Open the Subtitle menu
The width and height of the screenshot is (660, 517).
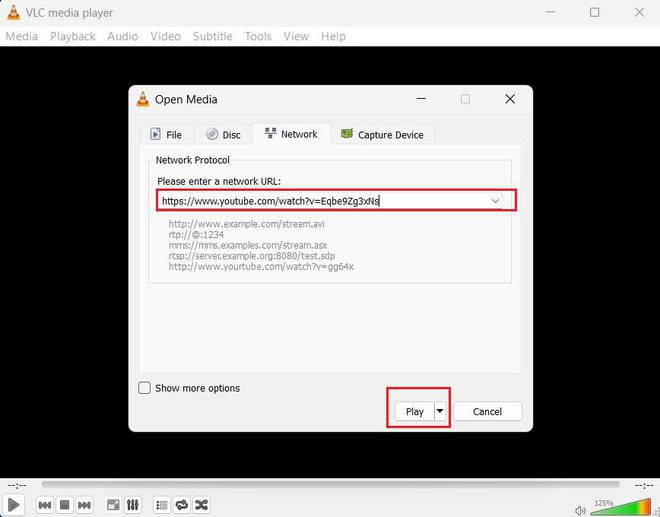coord(213,36)
